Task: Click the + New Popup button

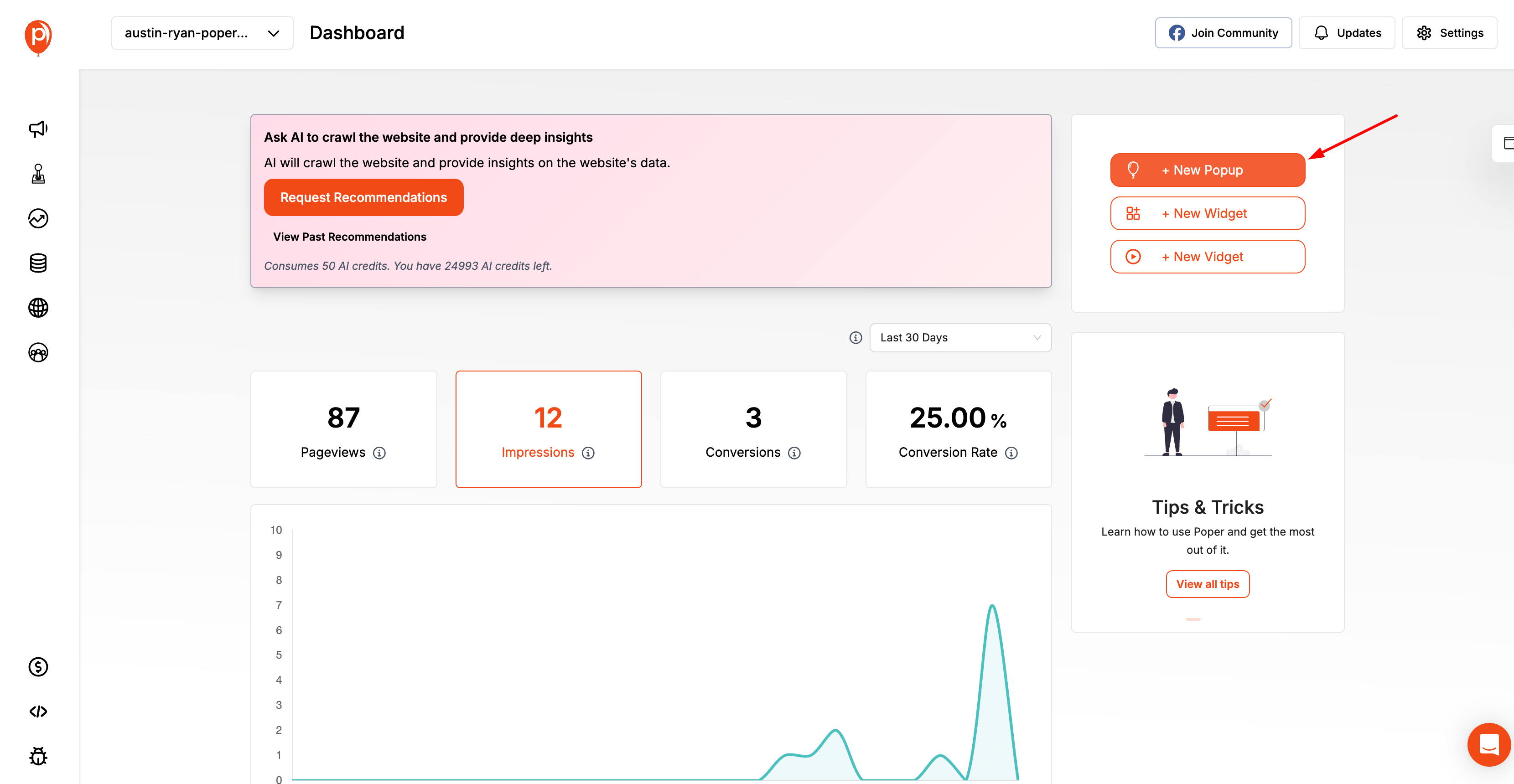Action: 1207,170
